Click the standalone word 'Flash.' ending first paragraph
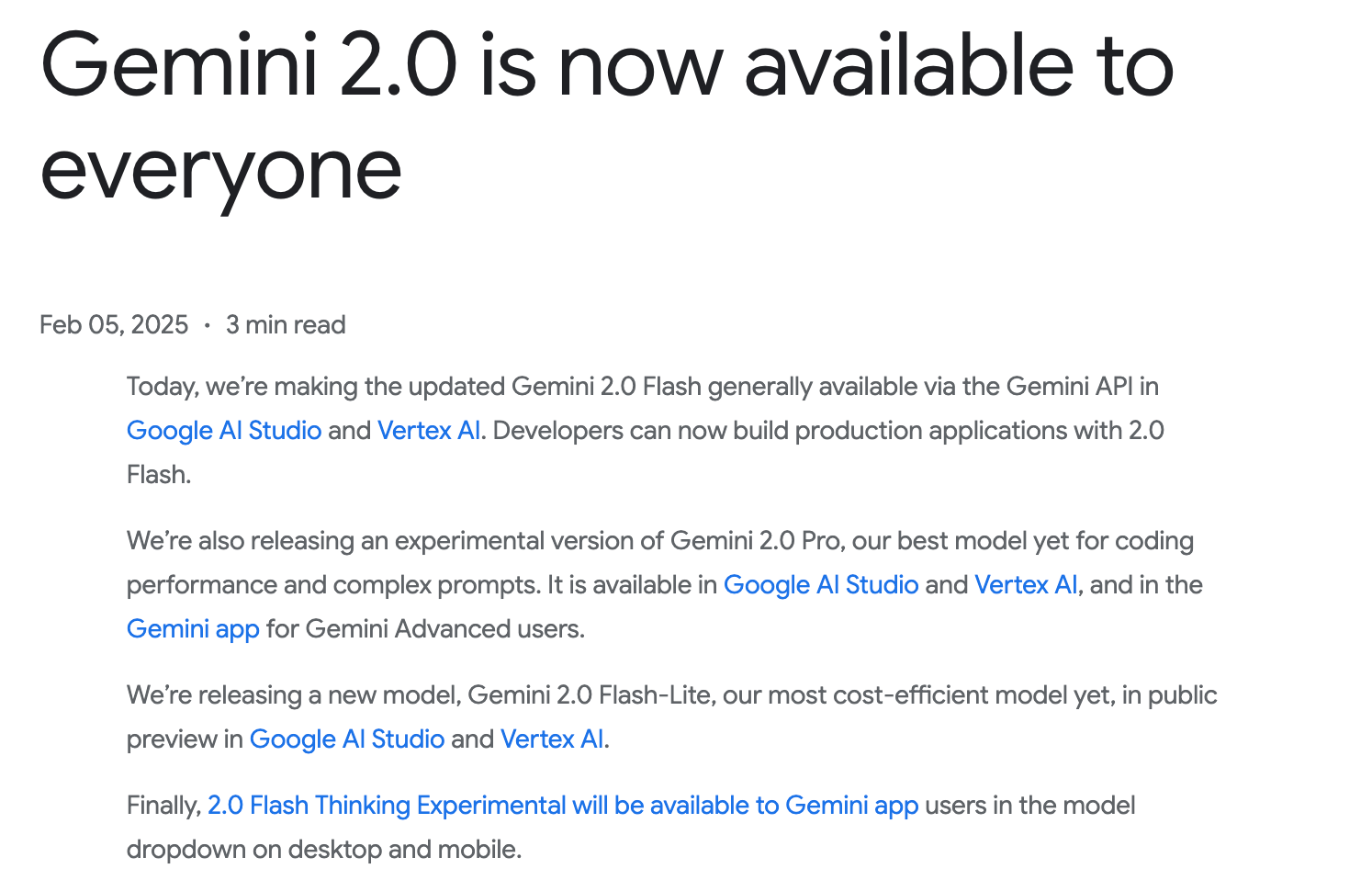The height and width of the screenshot is (880, 1372). pyautogui.click(x=159, y=475)
